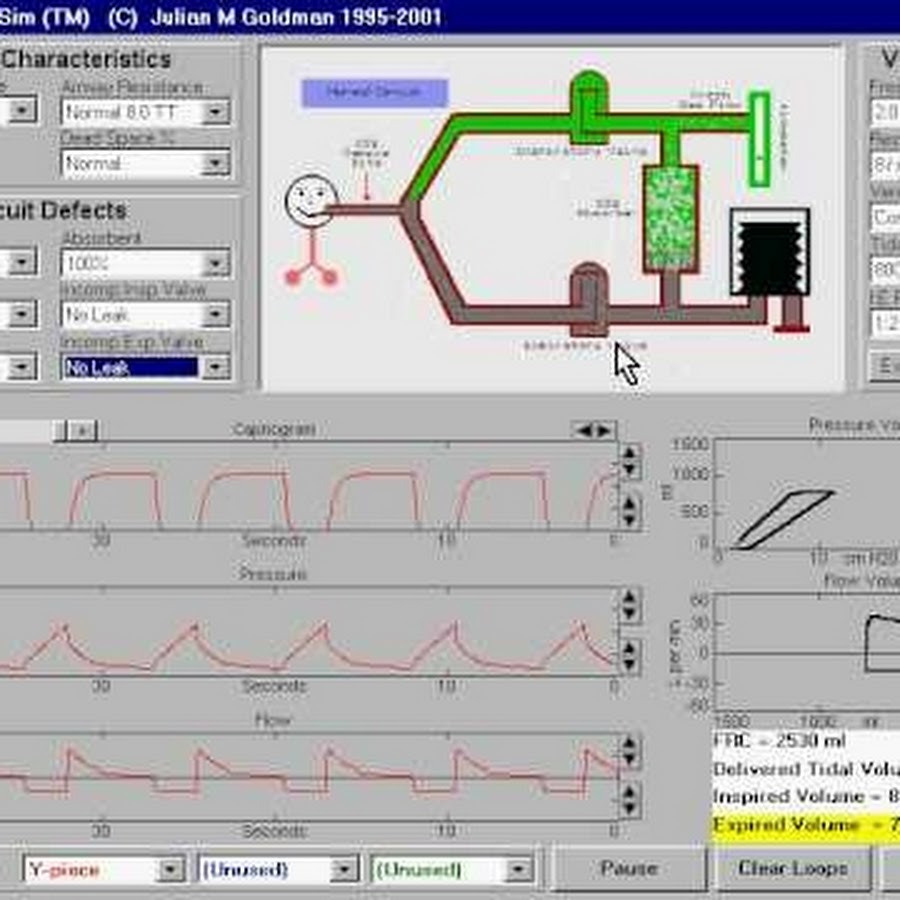Screen dimensions: 900x900
Task: Click the green inspiratory valve in the diagram
Action: point(589,103)
